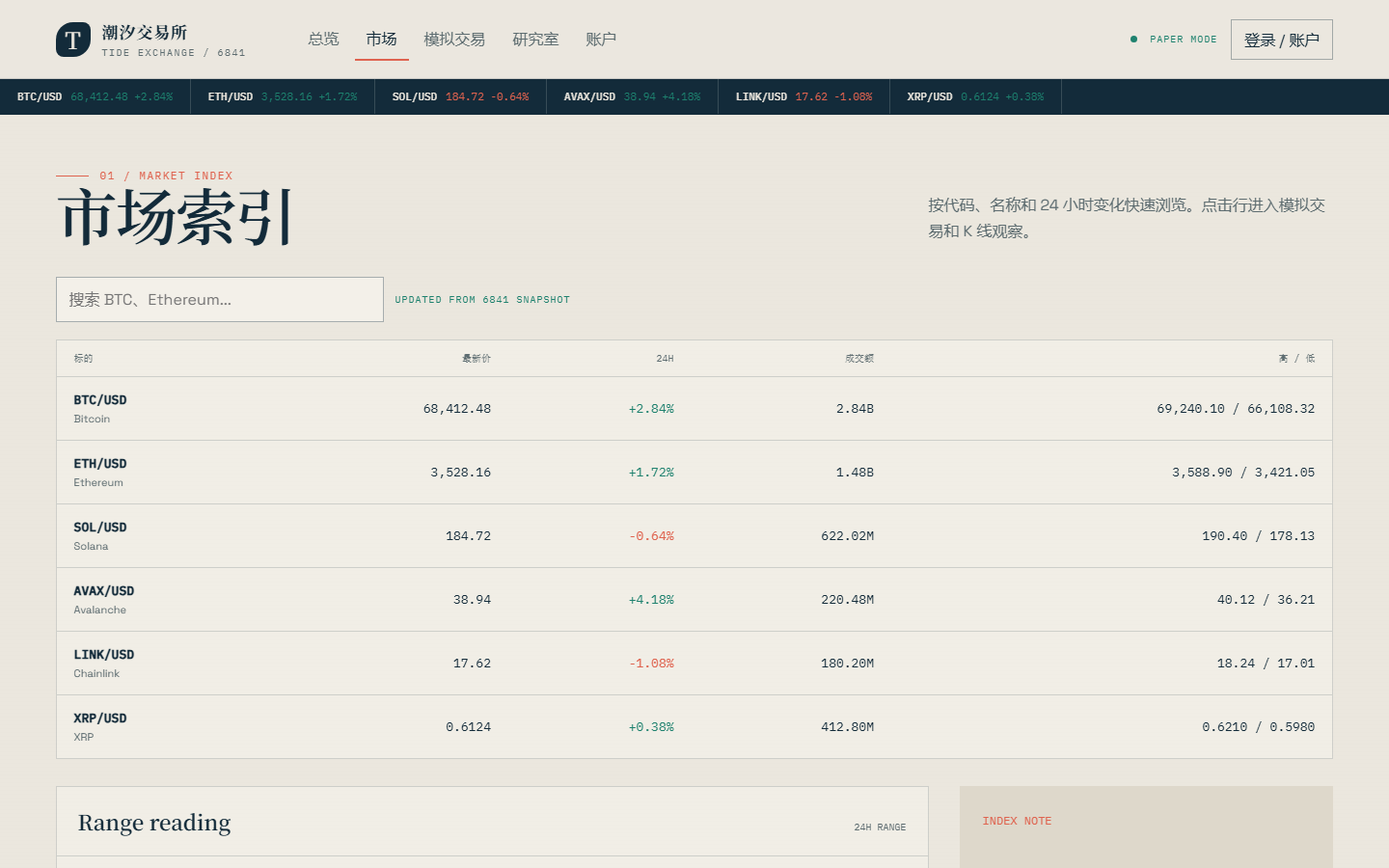Image resolution: width=1389 pixels, height=868 pixels.
Task: Switch to the 账户 nav tab
Action: [x=601, y=40]
